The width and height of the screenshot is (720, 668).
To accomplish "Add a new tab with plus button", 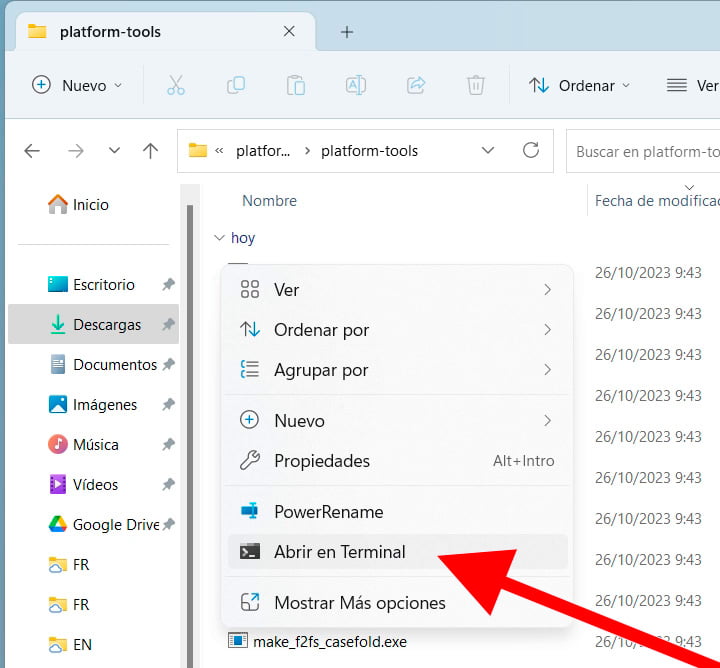I will (x=347, y=32).
